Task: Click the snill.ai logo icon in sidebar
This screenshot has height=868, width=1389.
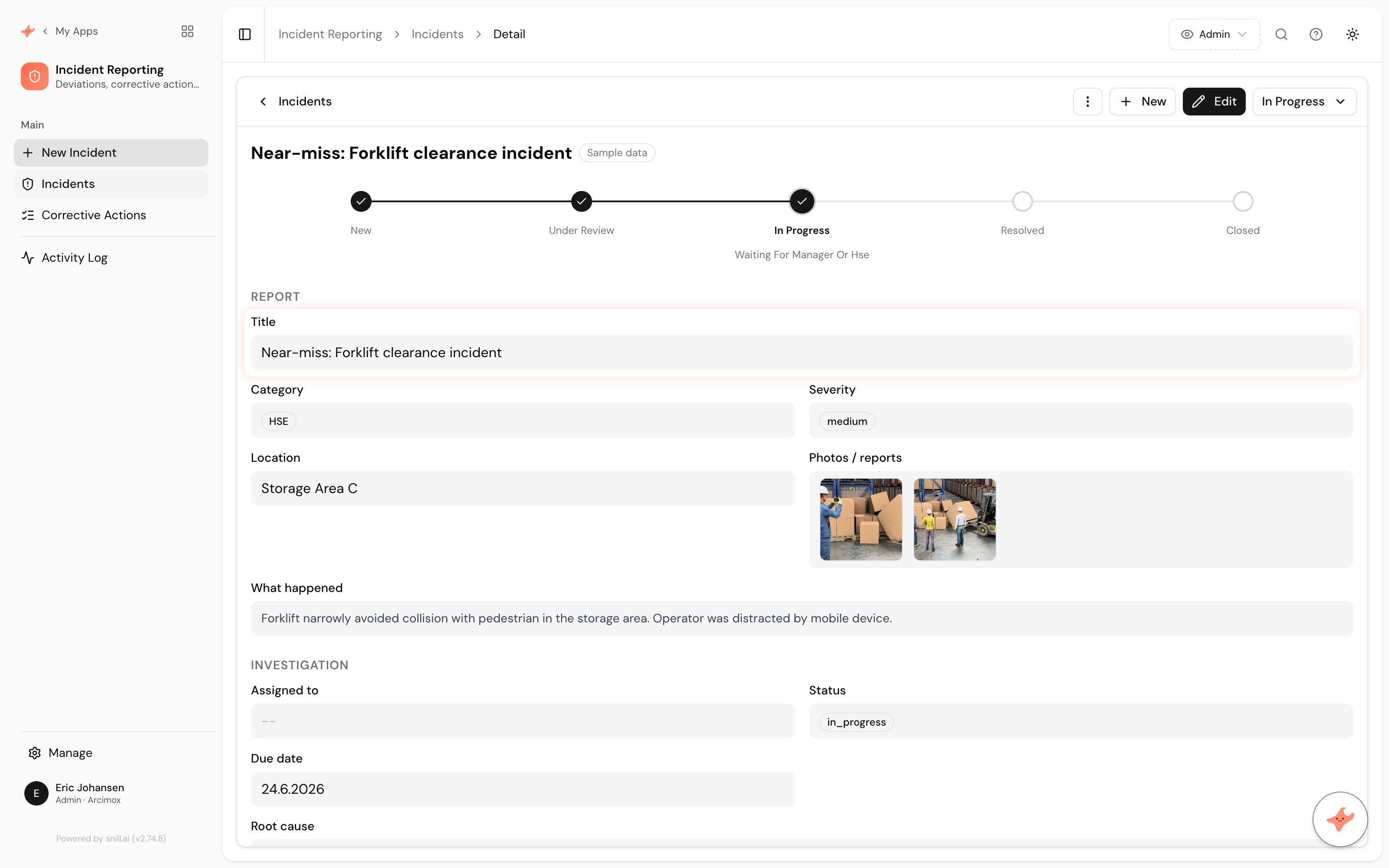Action: [x=27, y=31]
